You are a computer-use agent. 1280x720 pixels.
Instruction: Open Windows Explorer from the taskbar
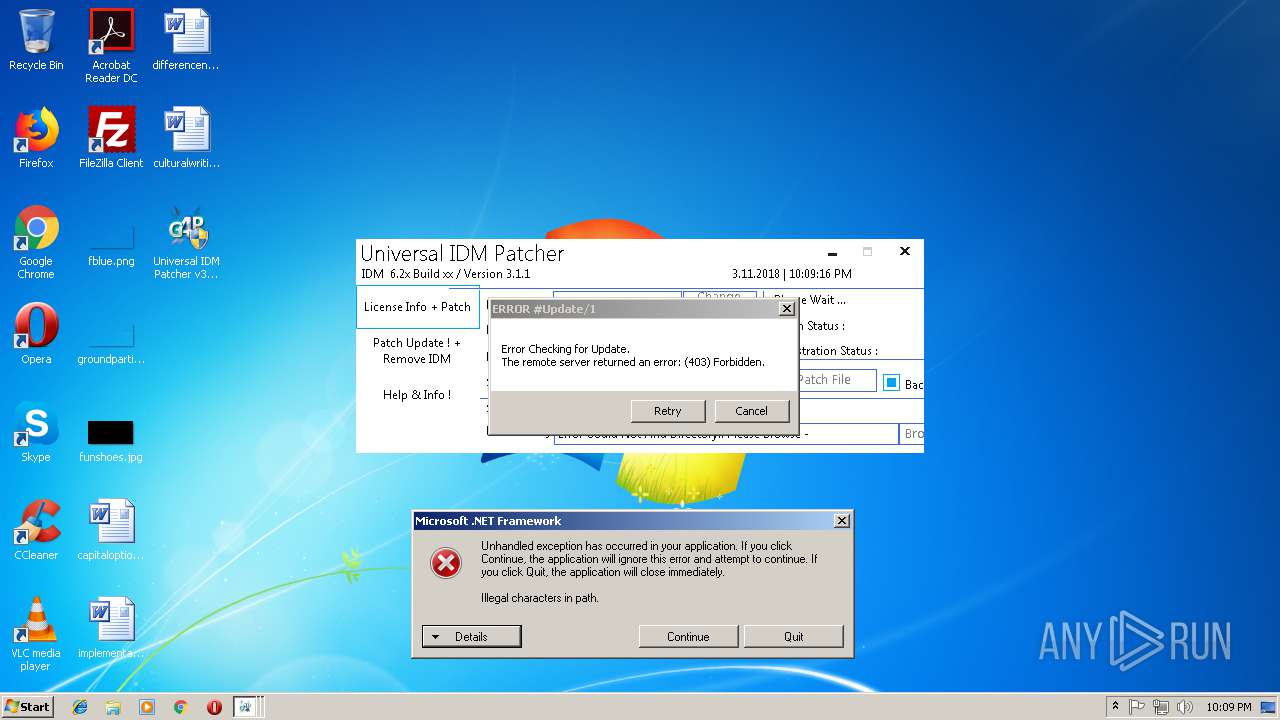click(x=113, y=707)
